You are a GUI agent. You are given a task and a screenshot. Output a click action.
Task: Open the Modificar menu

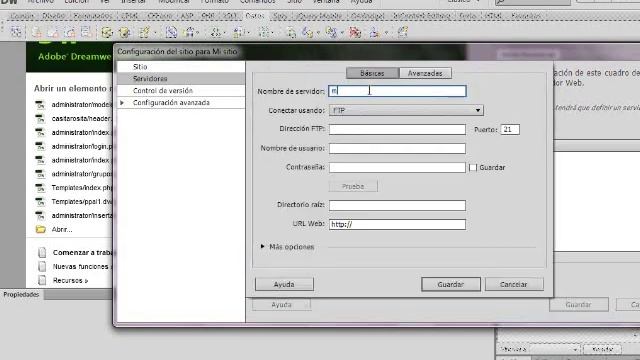[x=174, y=2]
